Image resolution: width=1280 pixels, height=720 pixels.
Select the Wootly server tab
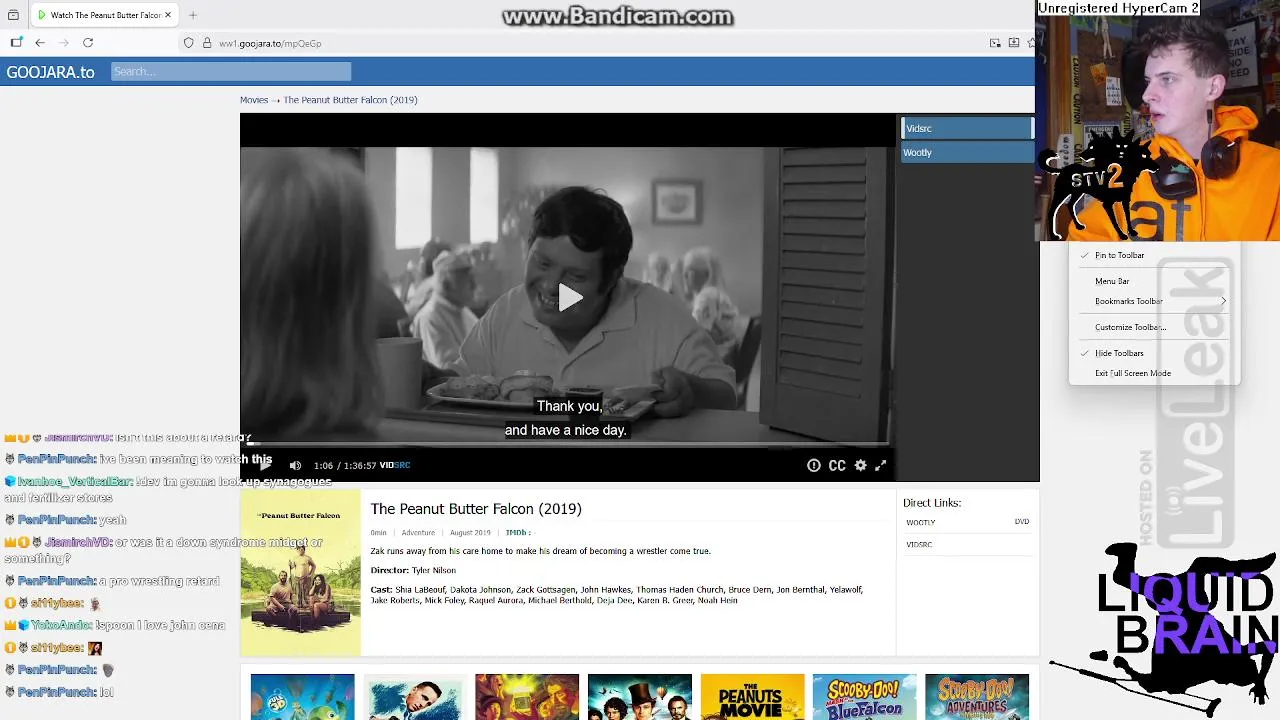click(967, 152)
